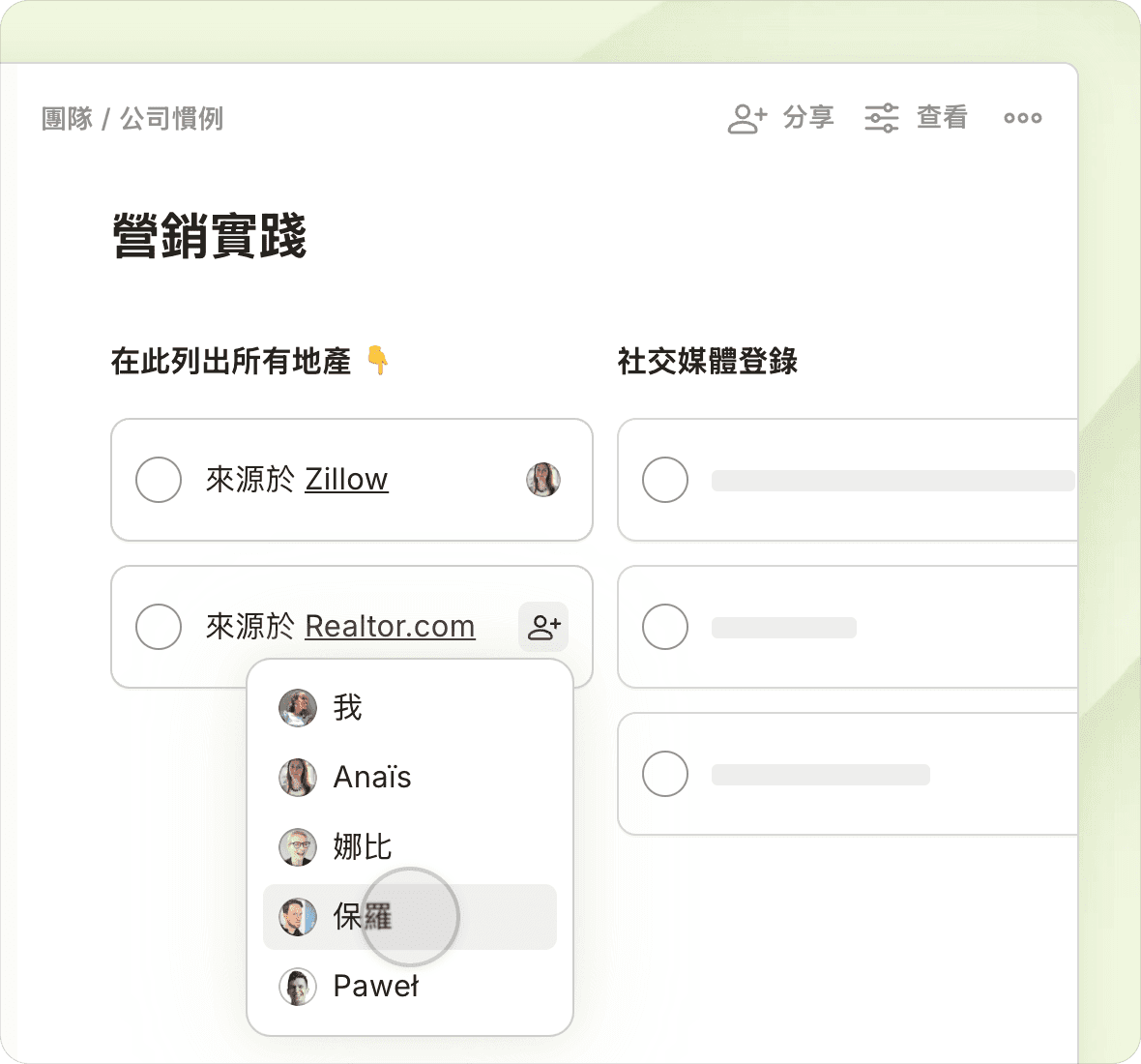The image size is (1141, 1064).
Task: Click the add-person share icon
Action: [x=746, y=118]
